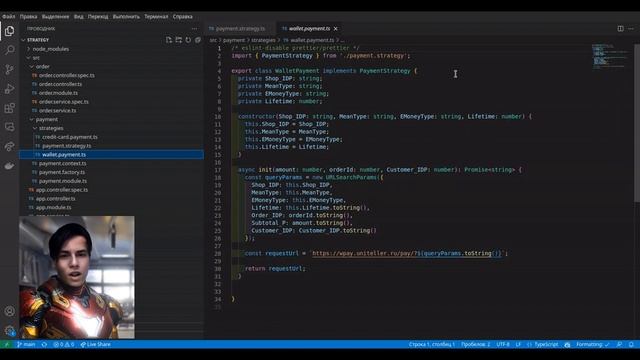Image resolution: width=640 pixels, height=360 pixels.
Task: Open Remote Explorer icon in activity bar
Action: 9,127
